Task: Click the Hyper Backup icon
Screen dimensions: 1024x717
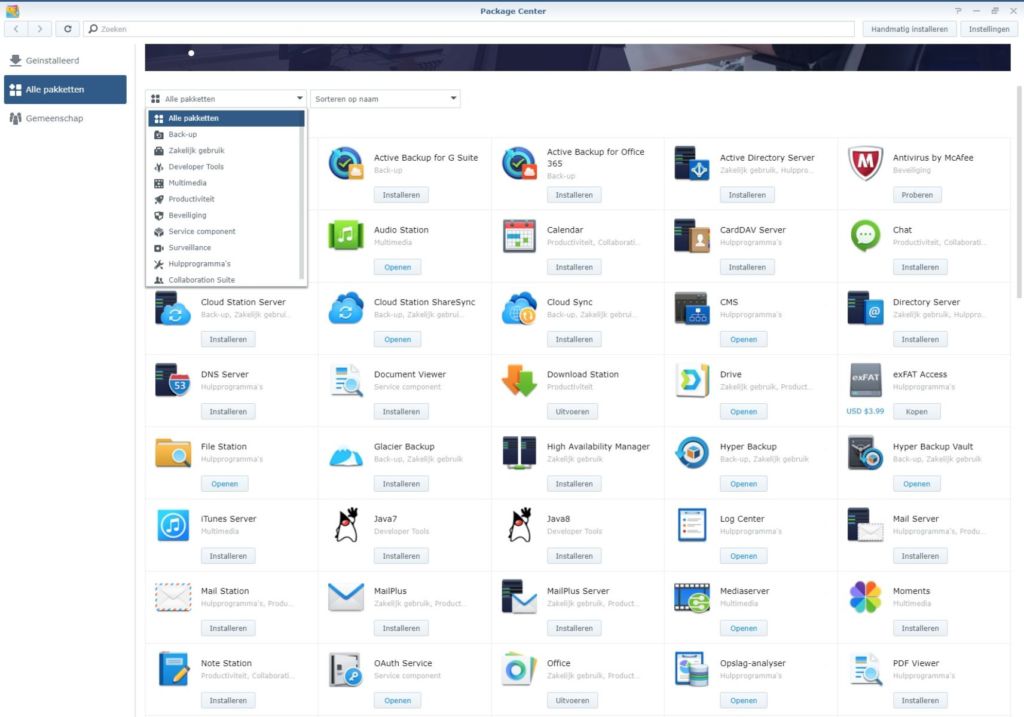Action: pyautogui.click(x=692, y=453)
